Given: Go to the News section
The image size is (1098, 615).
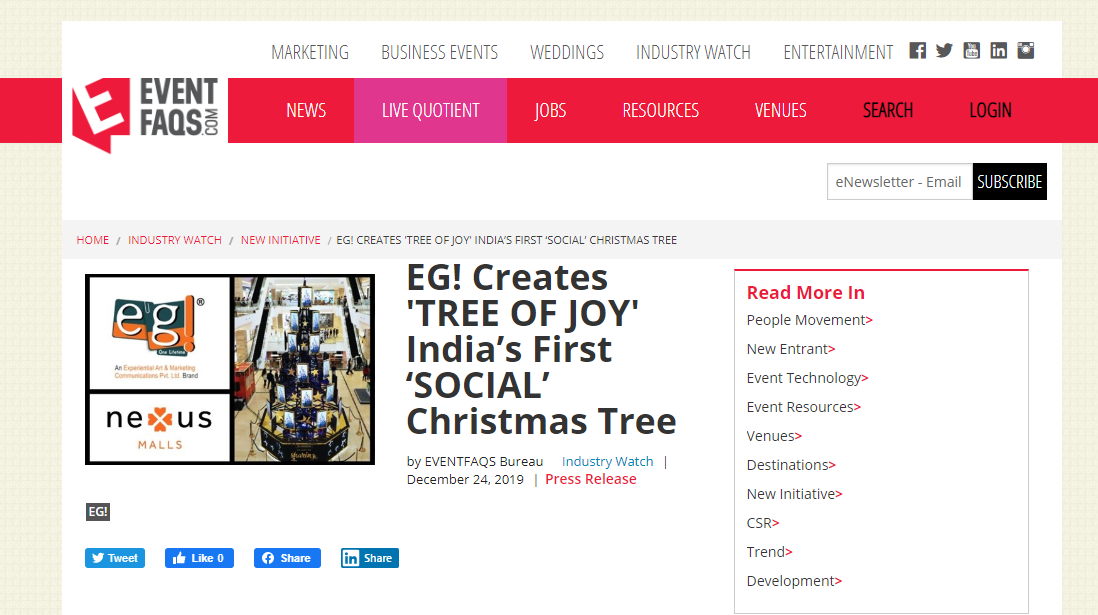Looking at the screenshot, I should [x=306, y=111].
